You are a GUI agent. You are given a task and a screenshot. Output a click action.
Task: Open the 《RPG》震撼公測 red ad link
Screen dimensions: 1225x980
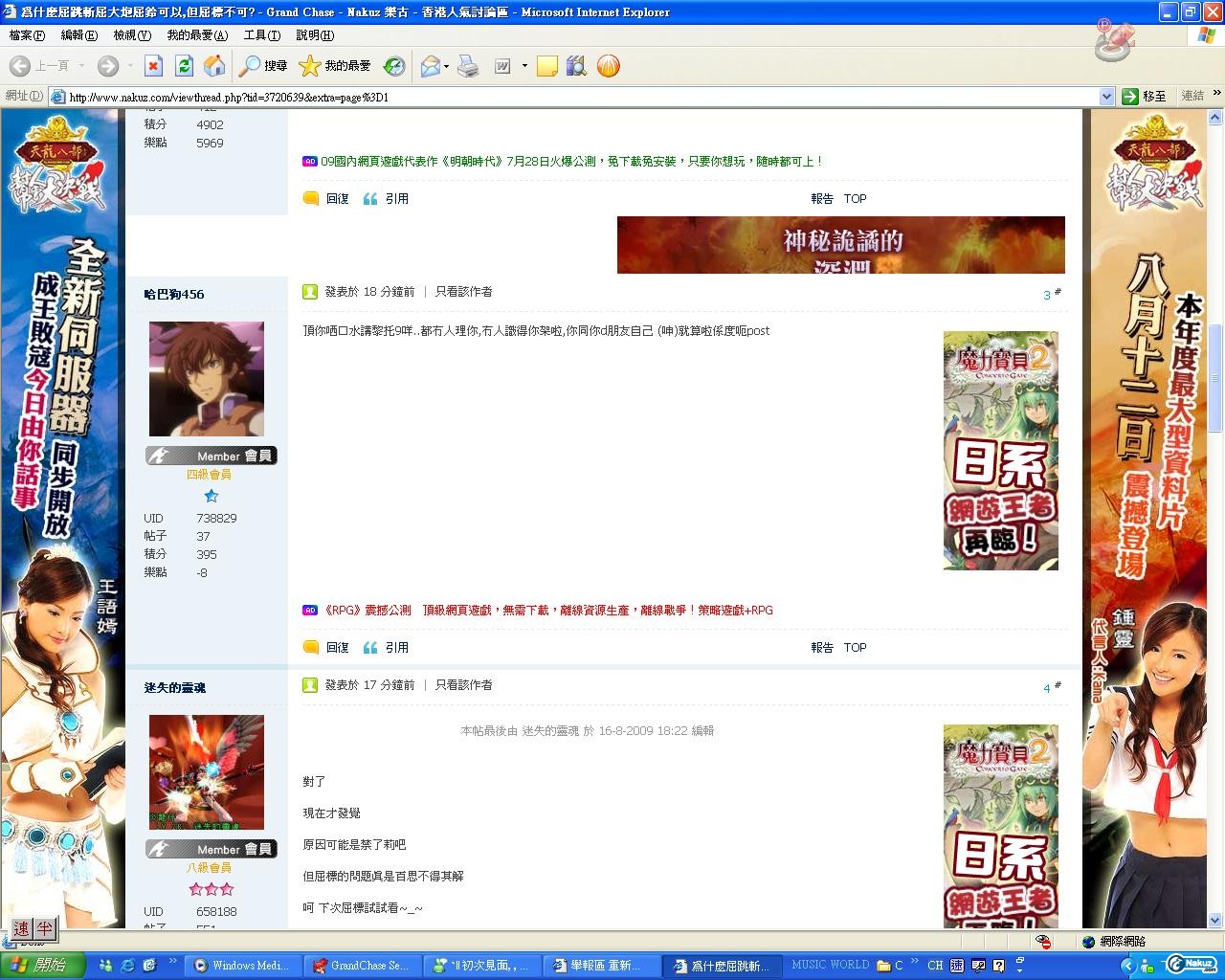[548, 611]
